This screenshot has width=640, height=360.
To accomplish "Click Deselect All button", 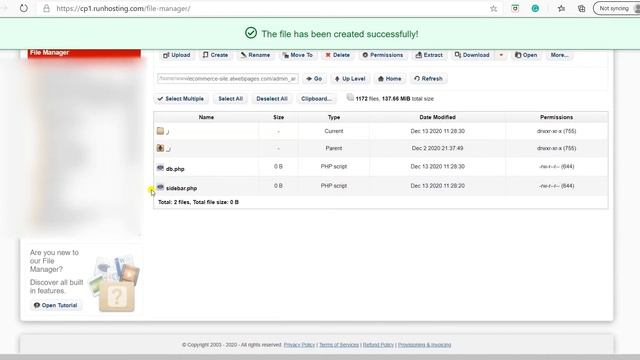I will (x=272, y=99).
